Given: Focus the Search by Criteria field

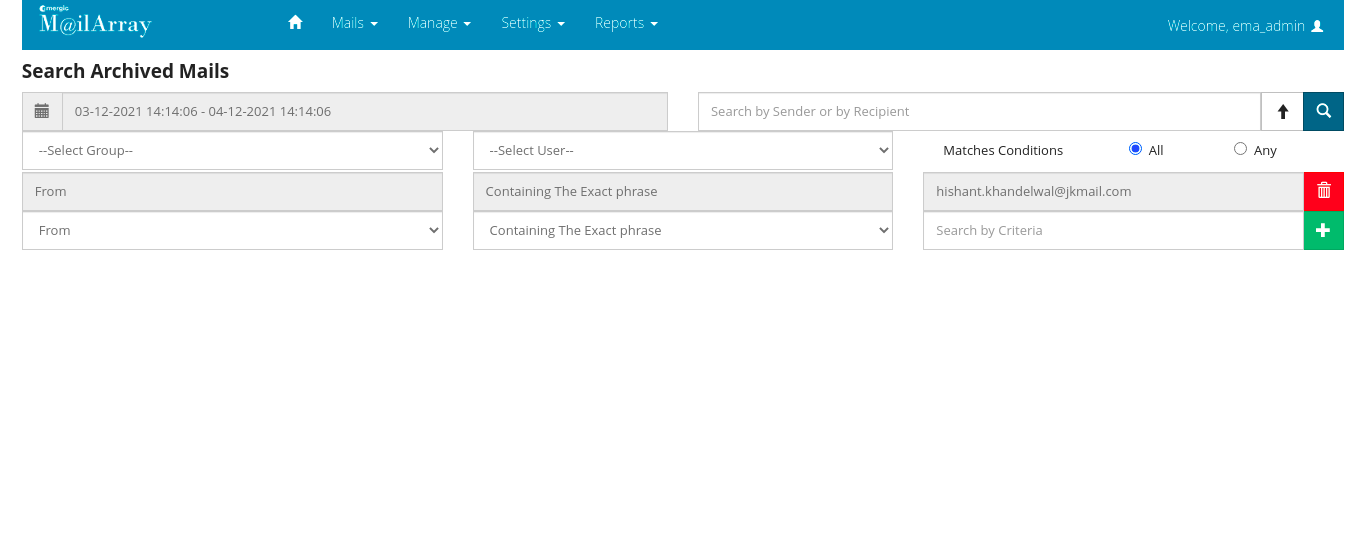Looking at the screenshot, I should (x=1113, y=230).
